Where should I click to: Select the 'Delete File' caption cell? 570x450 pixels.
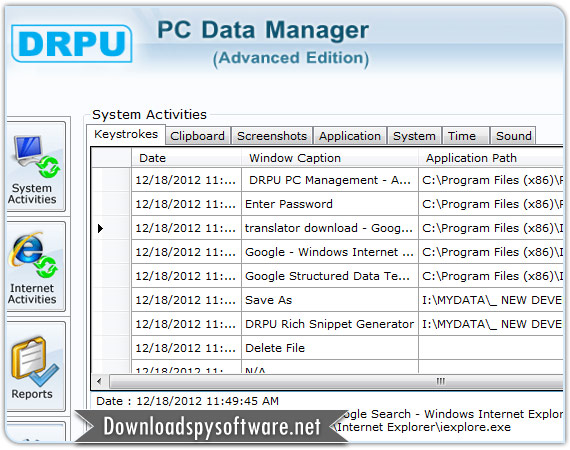[x=330, y=348]
